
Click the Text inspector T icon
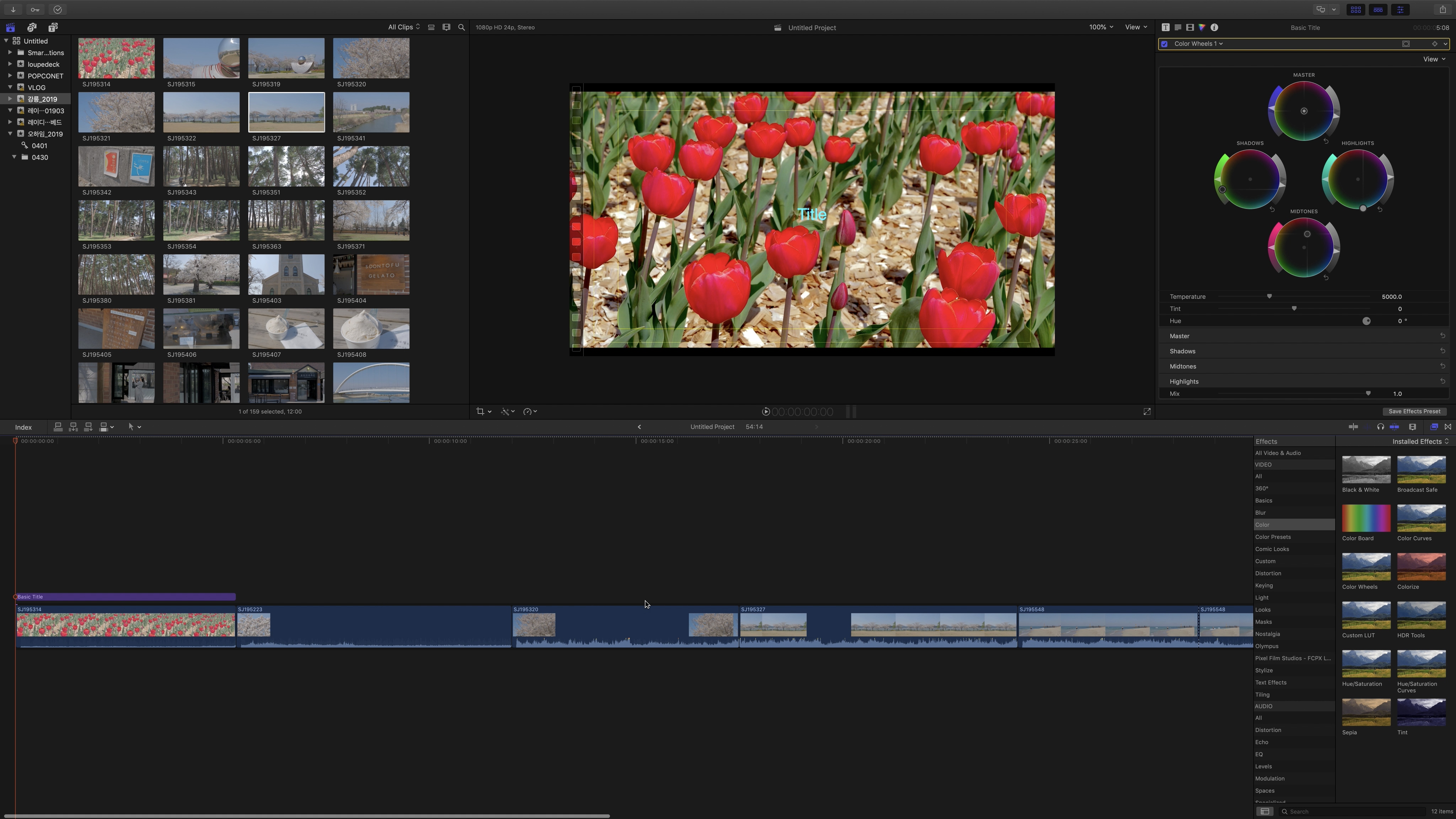pyautogui.click(x=1165, y=27)
